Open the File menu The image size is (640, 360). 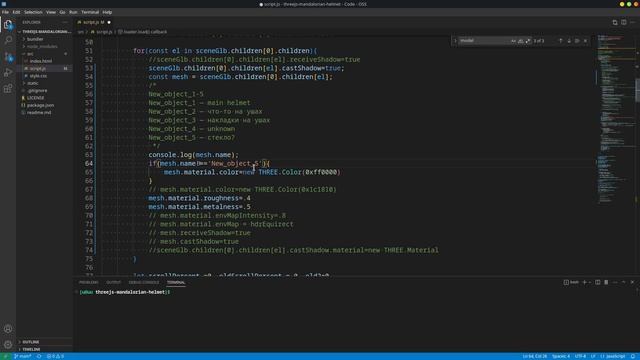click(x=5, y=12)
